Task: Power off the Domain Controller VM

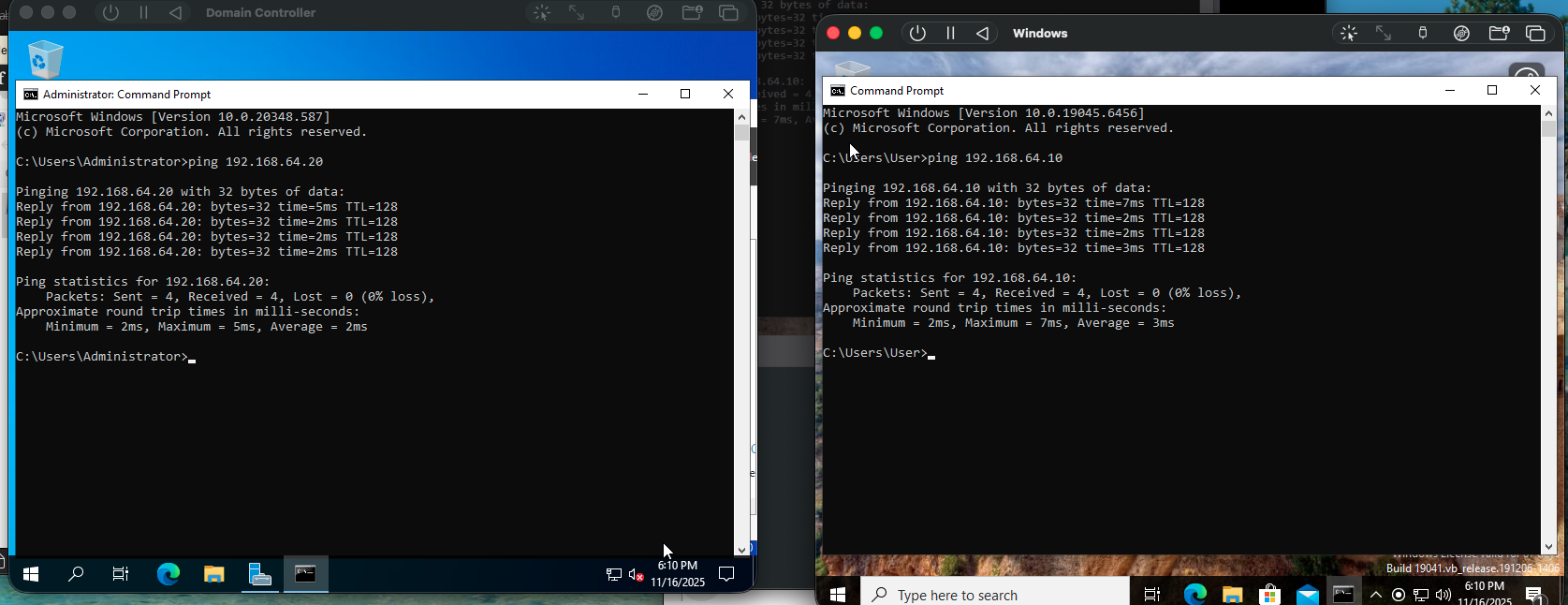Action: [x=110, y=13]
